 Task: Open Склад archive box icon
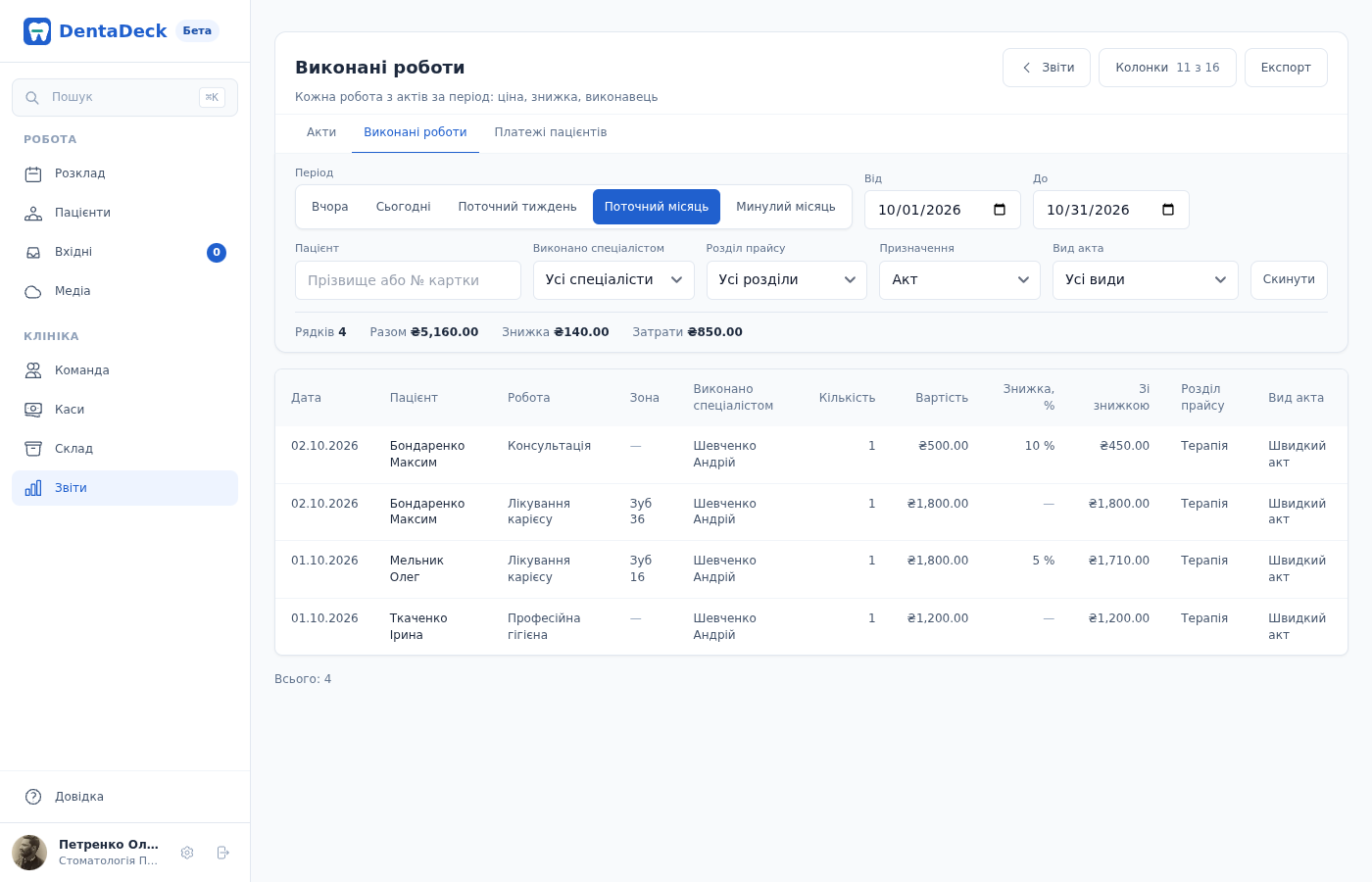click(x=33, y=449)
